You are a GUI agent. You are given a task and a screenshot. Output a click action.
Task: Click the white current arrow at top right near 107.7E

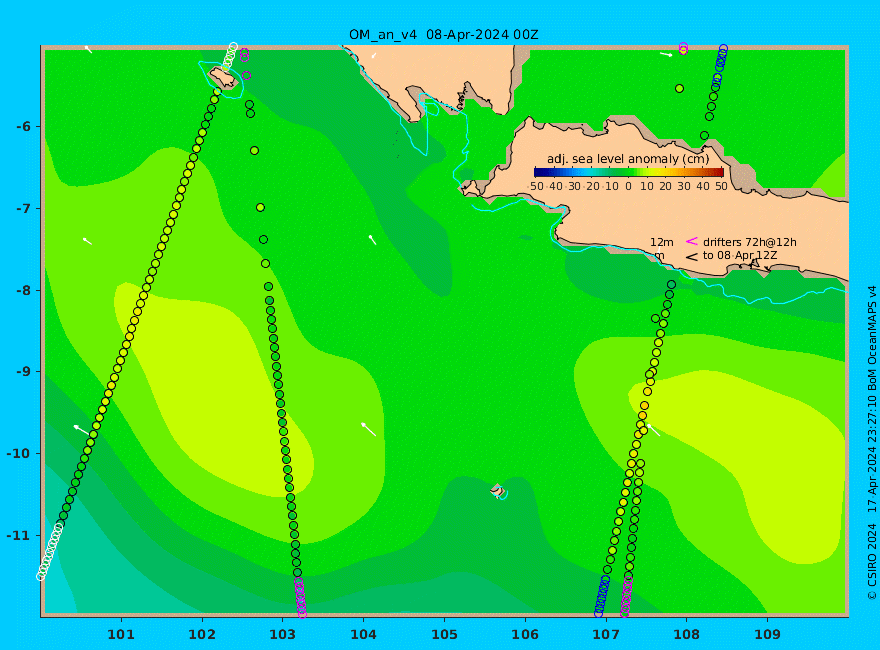click(666, 54)
